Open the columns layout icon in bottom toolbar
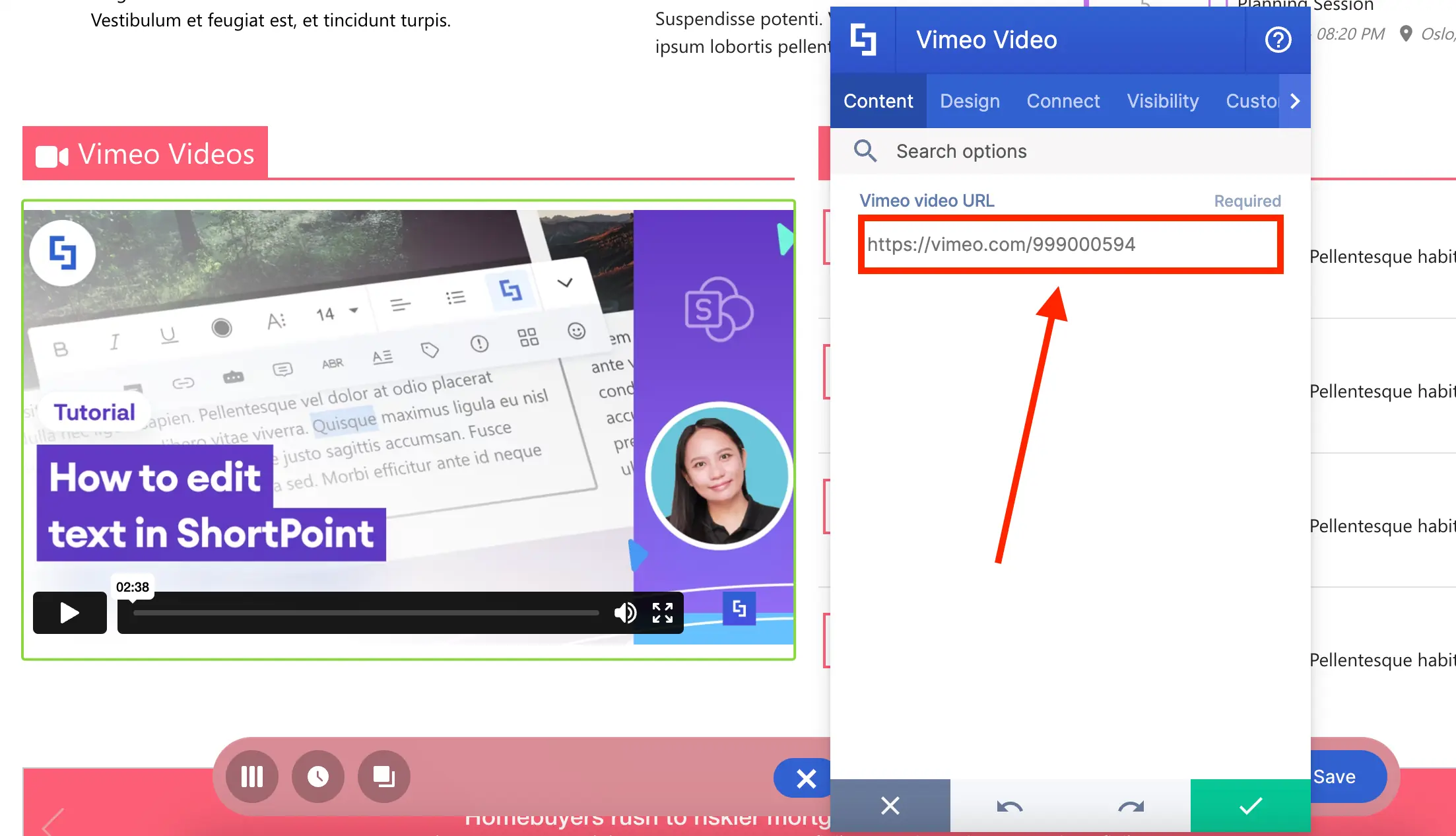This screenshot has height=836, width=1456. click(251, 777)
